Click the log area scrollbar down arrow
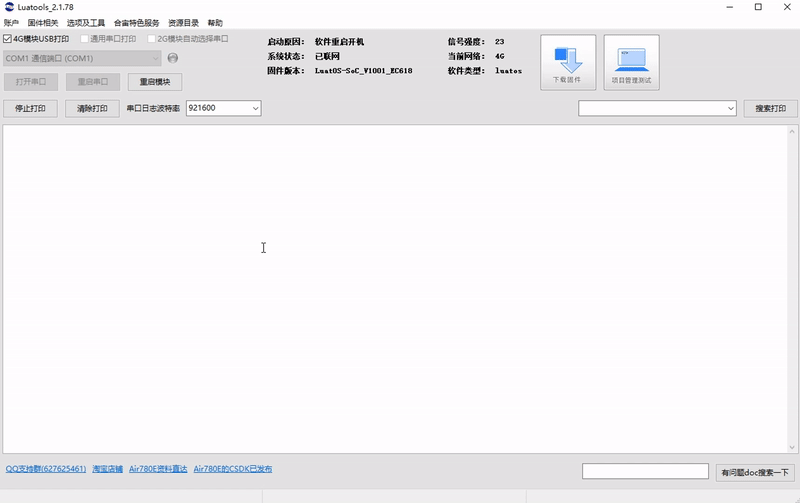Image resolution: width=800 pixels, height=503 pixels. (792, 447)
